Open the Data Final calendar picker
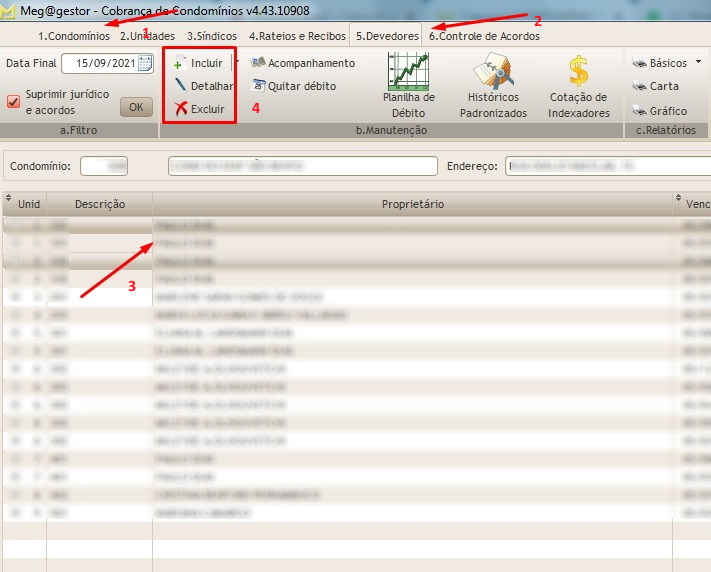 click(x=144, y=63)
